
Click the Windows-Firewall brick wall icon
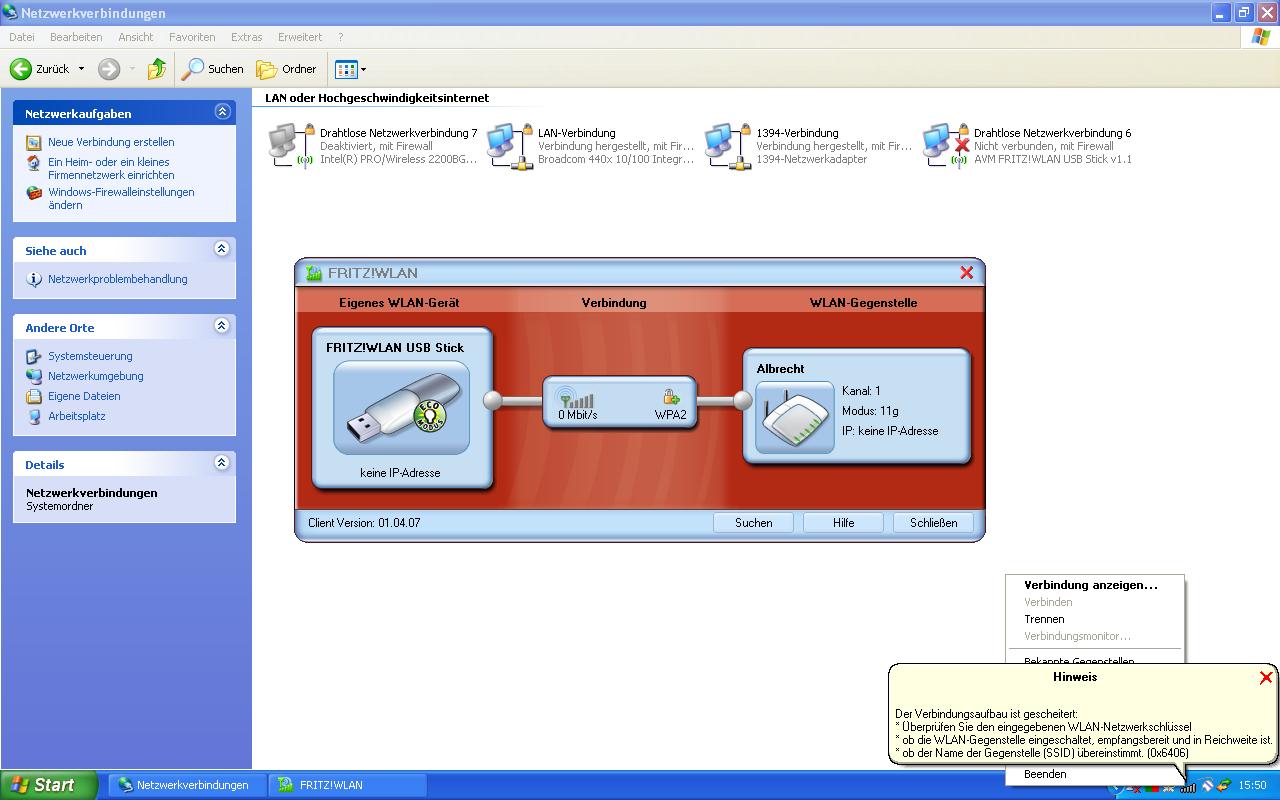coord(34,192)
